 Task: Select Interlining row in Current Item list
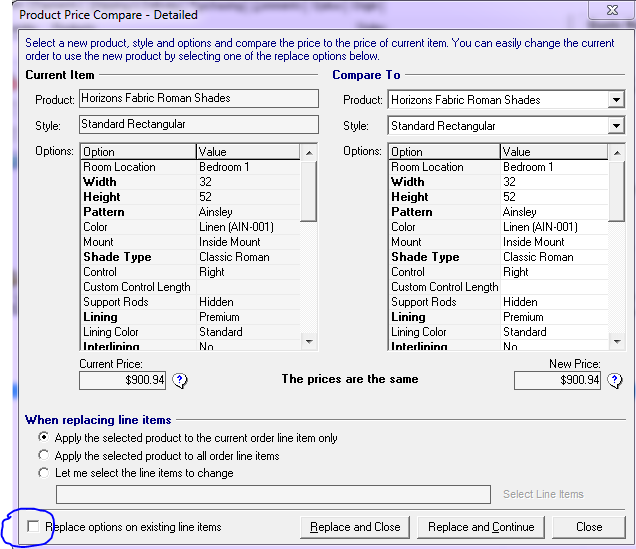tap(190, 345)
